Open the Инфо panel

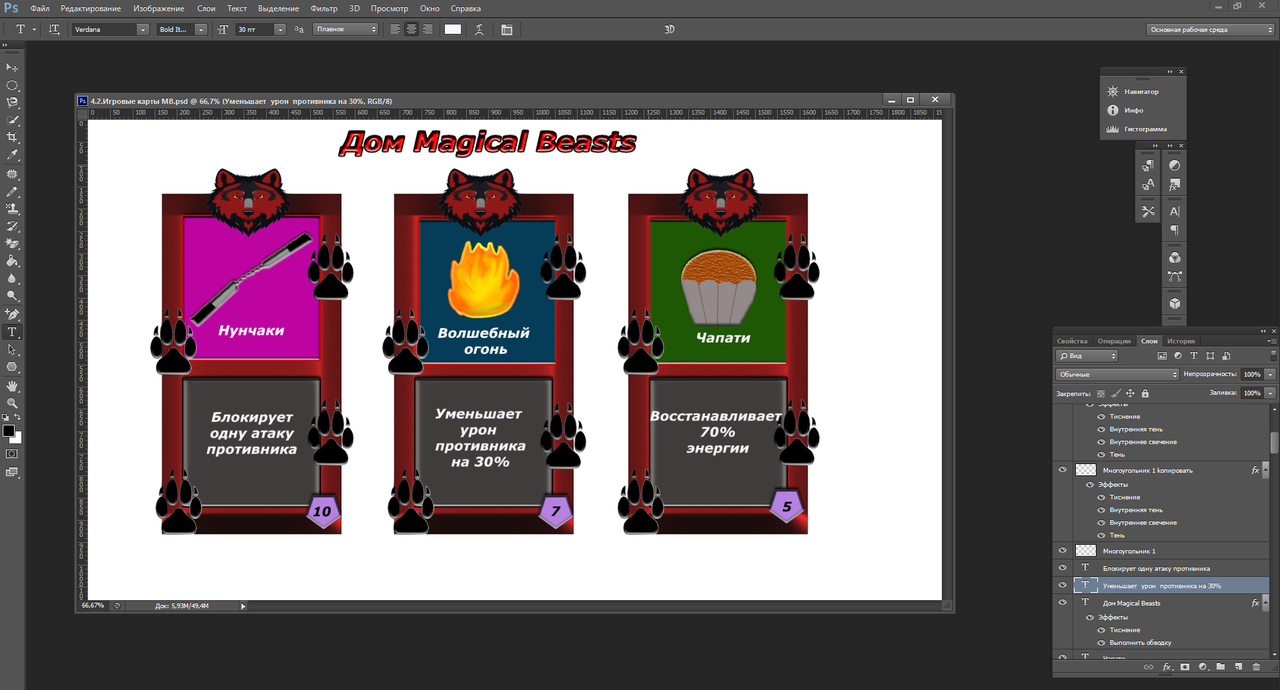point(1133,110)
